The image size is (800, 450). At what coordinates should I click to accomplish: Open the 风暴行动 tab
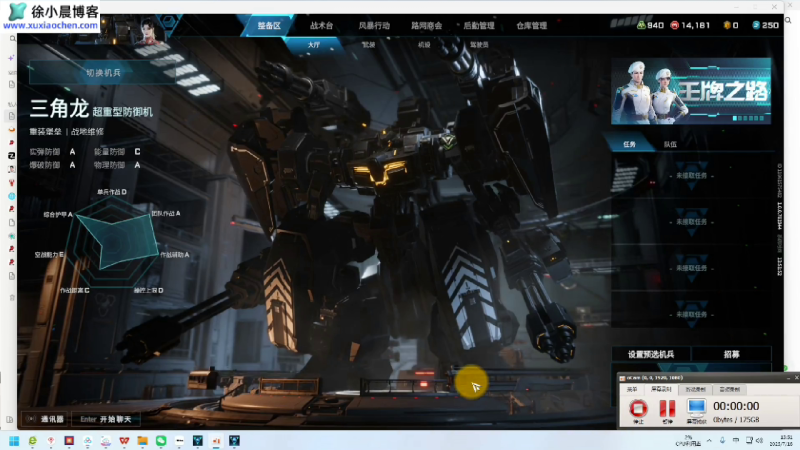click(373, 25)
